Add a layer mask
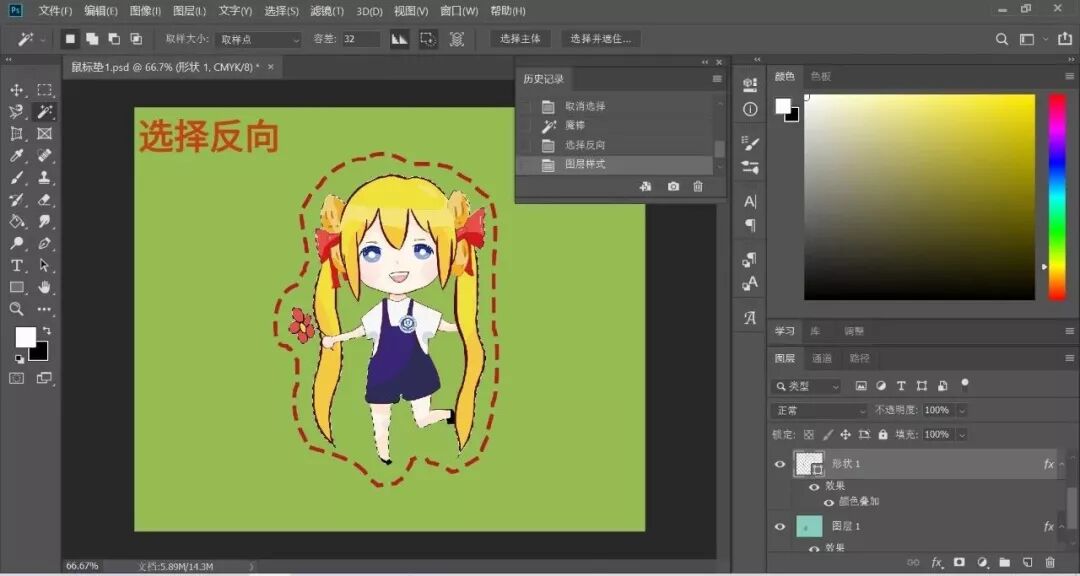Viewport: 1080px width, 576px height. pos(959,563)
